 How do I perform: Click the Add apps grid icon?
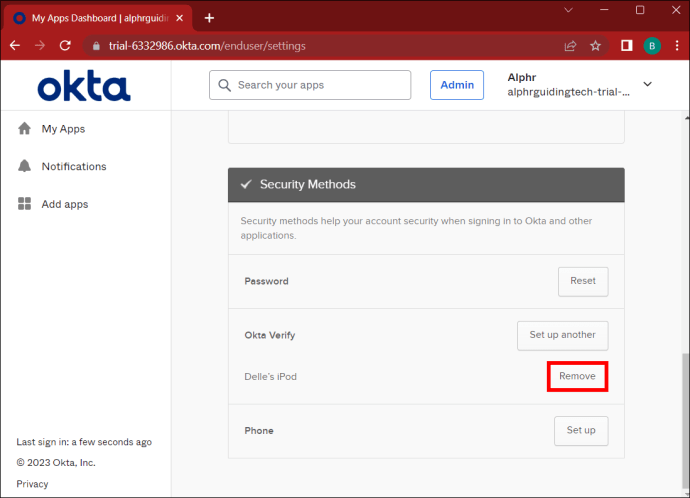tap(25, 204)
